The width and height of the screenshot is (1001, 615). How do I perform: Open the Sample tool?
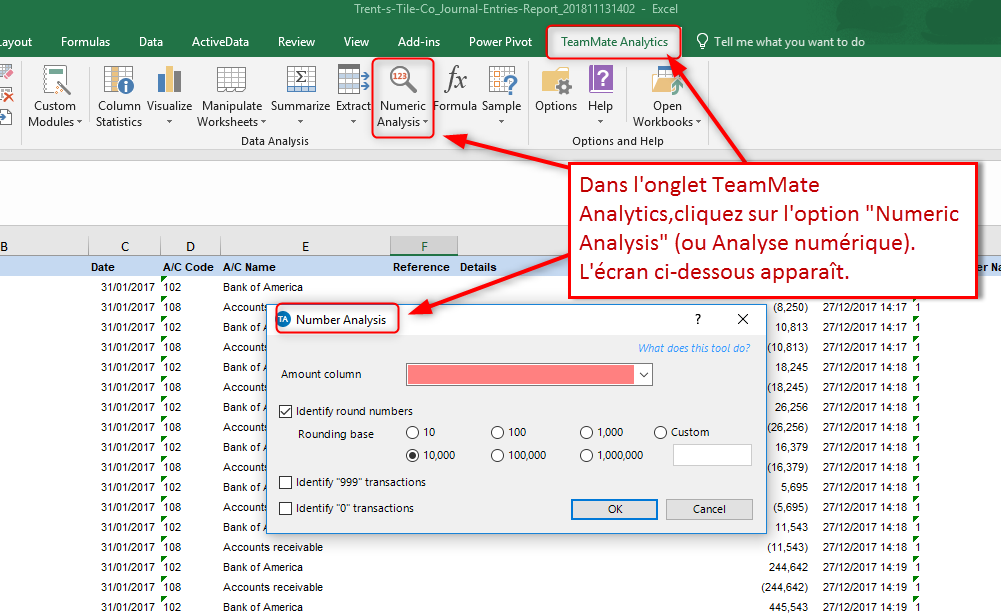tap(501, 96)
